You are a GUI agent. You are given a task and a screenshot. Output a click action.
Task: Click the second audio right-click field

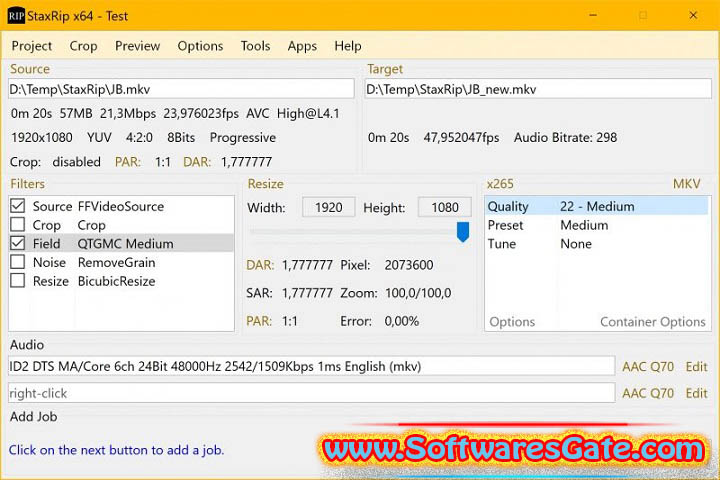point(311,393)
